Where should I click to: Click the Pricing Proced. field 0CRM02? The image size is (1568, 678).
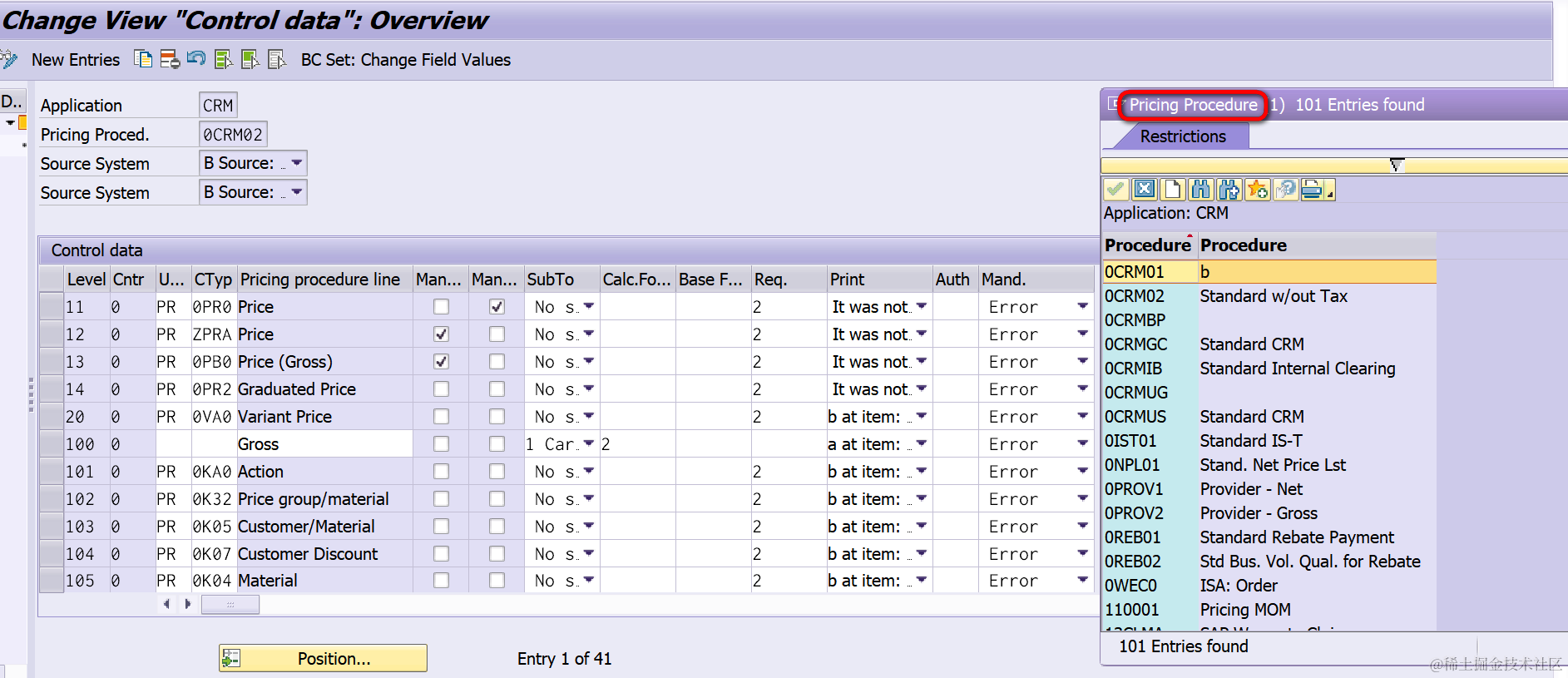click(x=233, y=135)
